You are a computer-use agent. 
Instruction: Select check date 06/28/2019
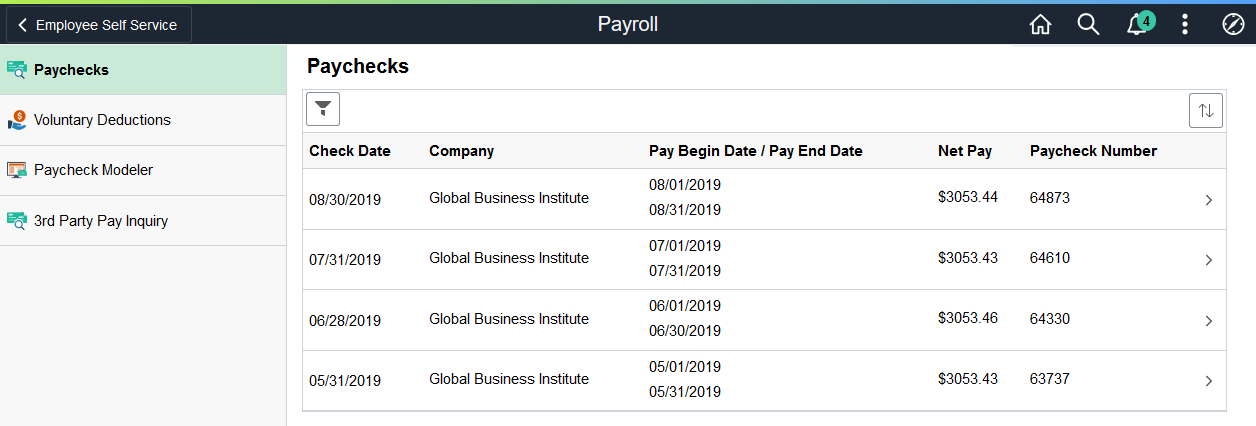coord(345,321)
